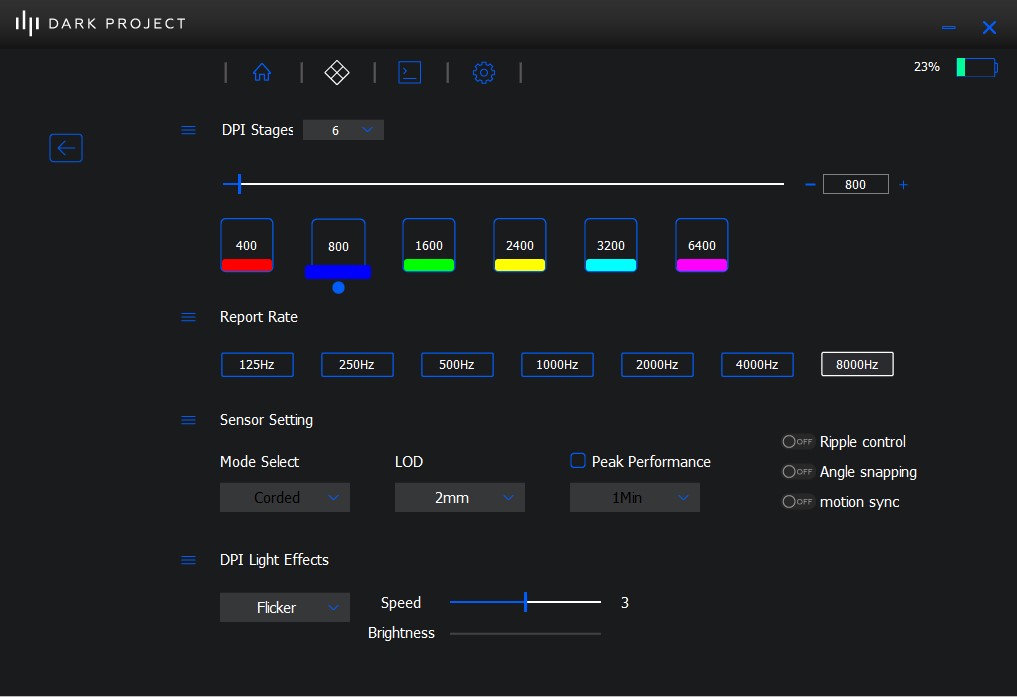The height and width of the screenshot is (698, 1017).
Task: Select the 1600 DPI stage
Action: tap(429, 245)
